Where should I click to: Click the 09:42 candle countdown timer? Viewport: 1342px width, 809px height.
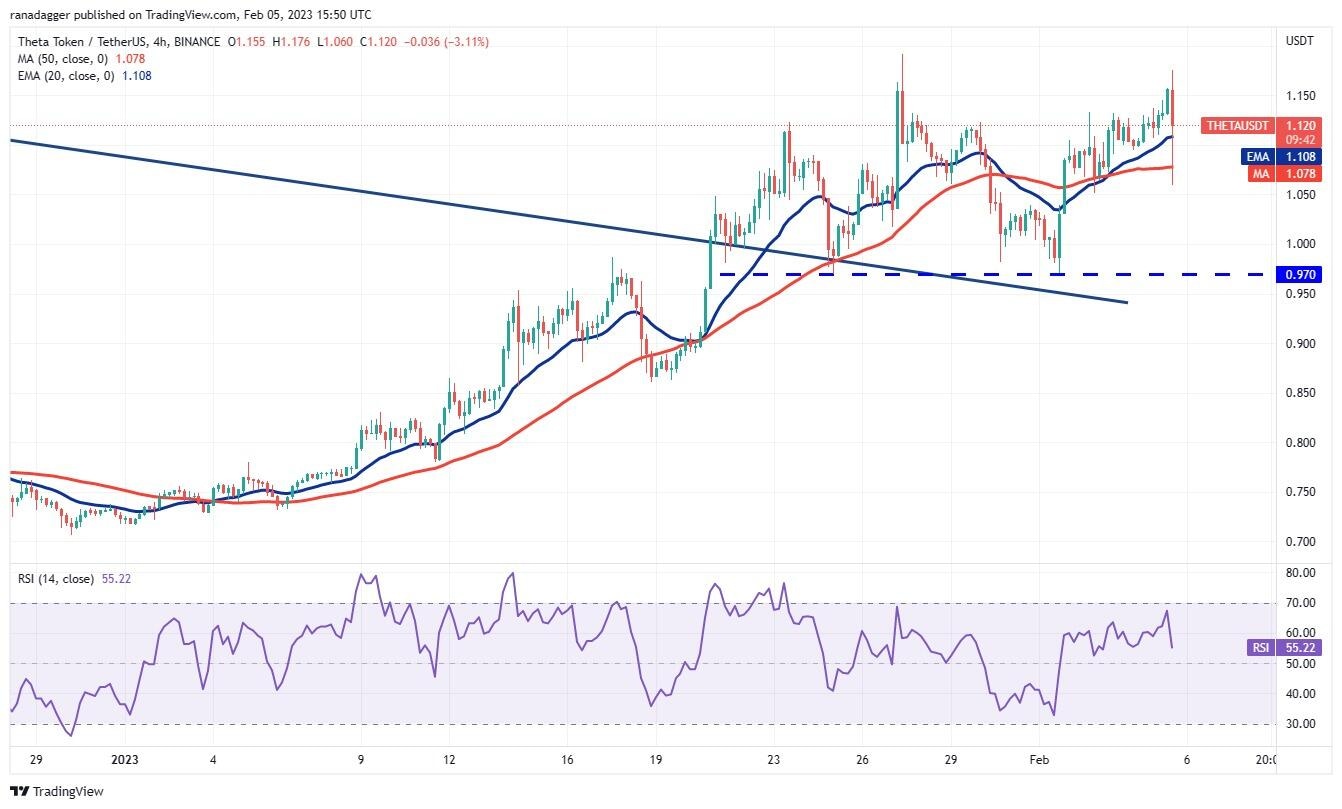(x=1299, y=140)
